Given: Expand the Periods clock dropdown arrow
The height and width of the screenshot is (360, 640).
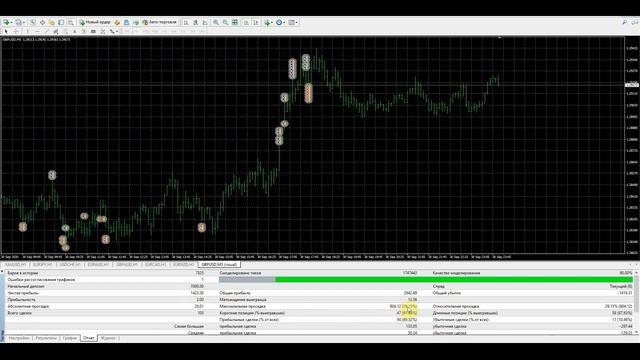Looking at the screenshot, I should [284, 22].
